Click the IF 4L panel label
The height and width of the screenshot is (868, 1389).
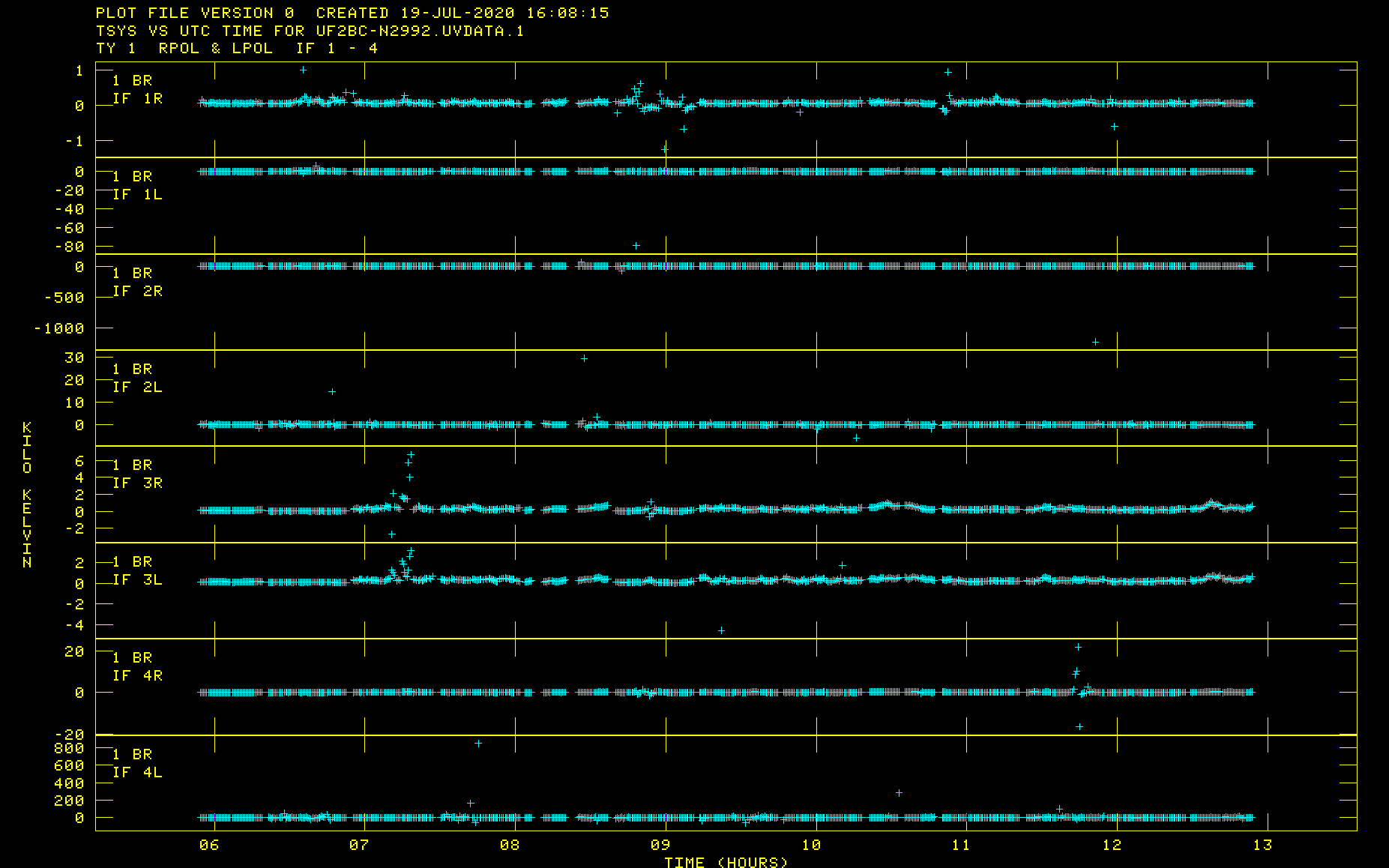pos(137,772)
